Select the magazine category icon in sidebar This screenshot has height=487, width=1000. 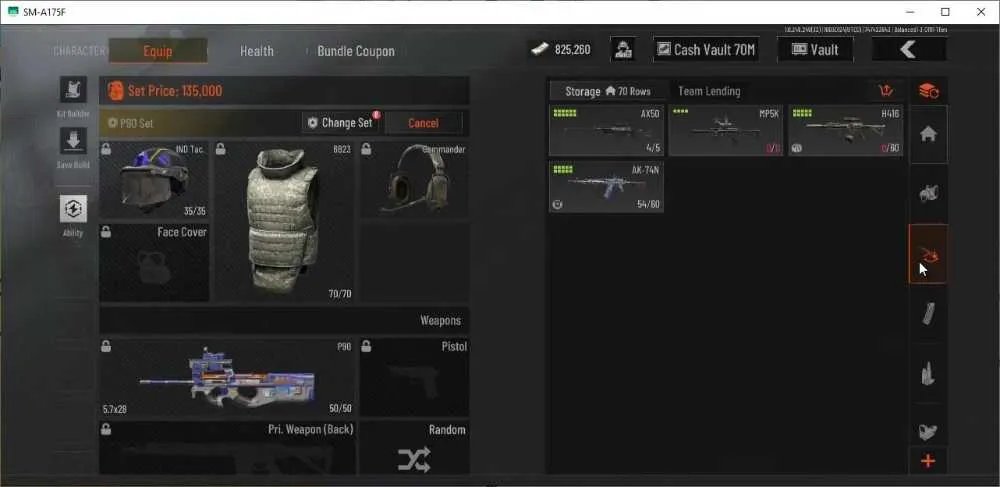click(x=928, y=313)
